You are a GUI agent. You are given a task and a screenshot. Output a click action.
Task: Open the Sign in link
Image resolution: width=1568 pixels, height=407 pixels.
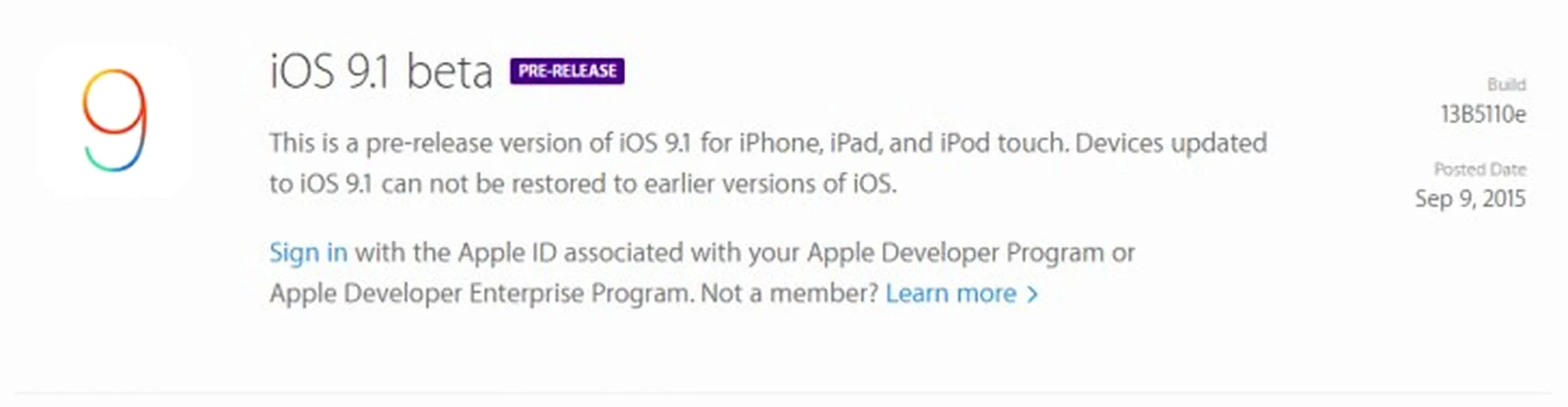pos(309,252)
